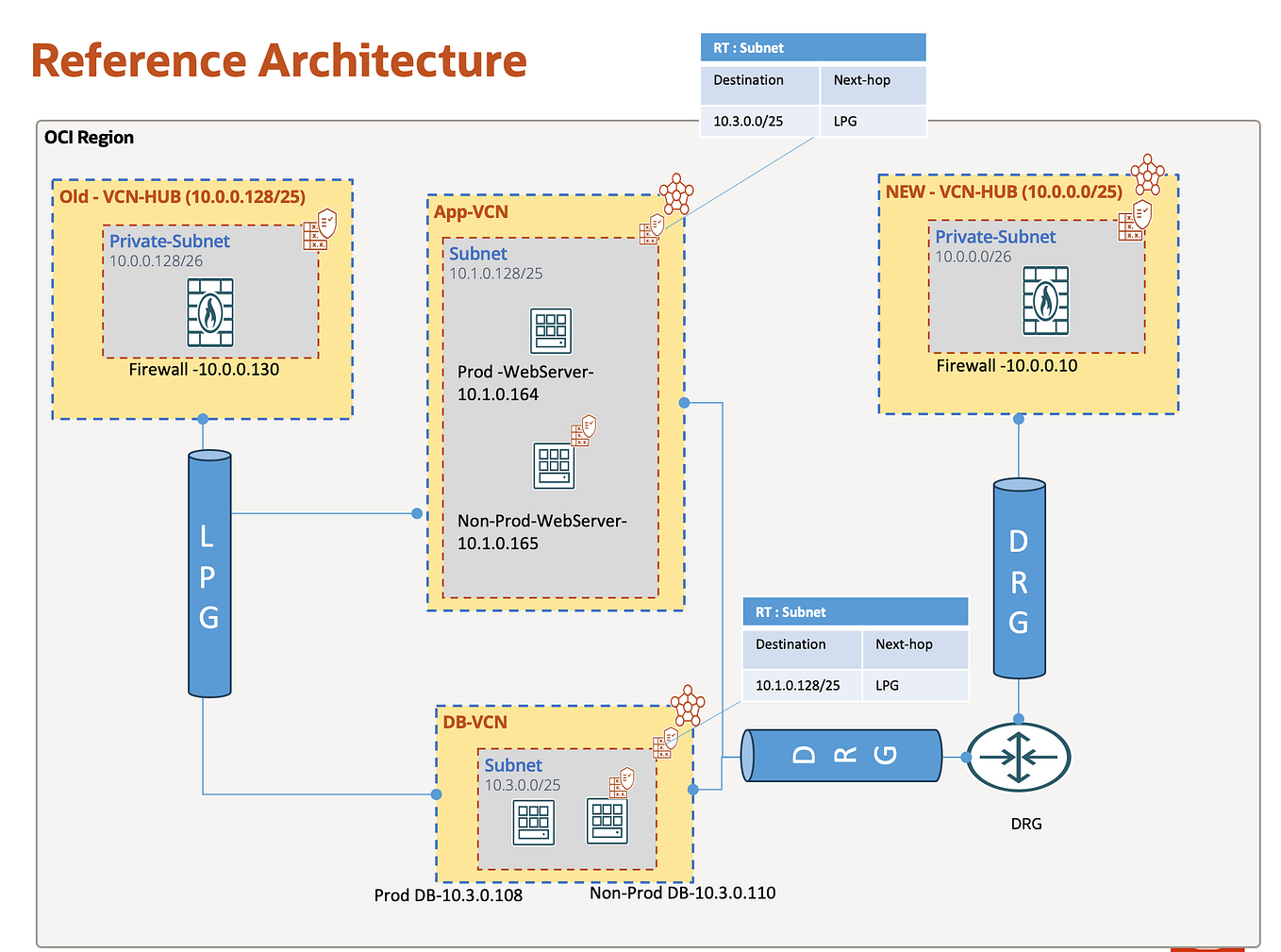Click the Non-Prod-WebServer icon
This screenshot has width=1281, height=952.
click(556, 467)
